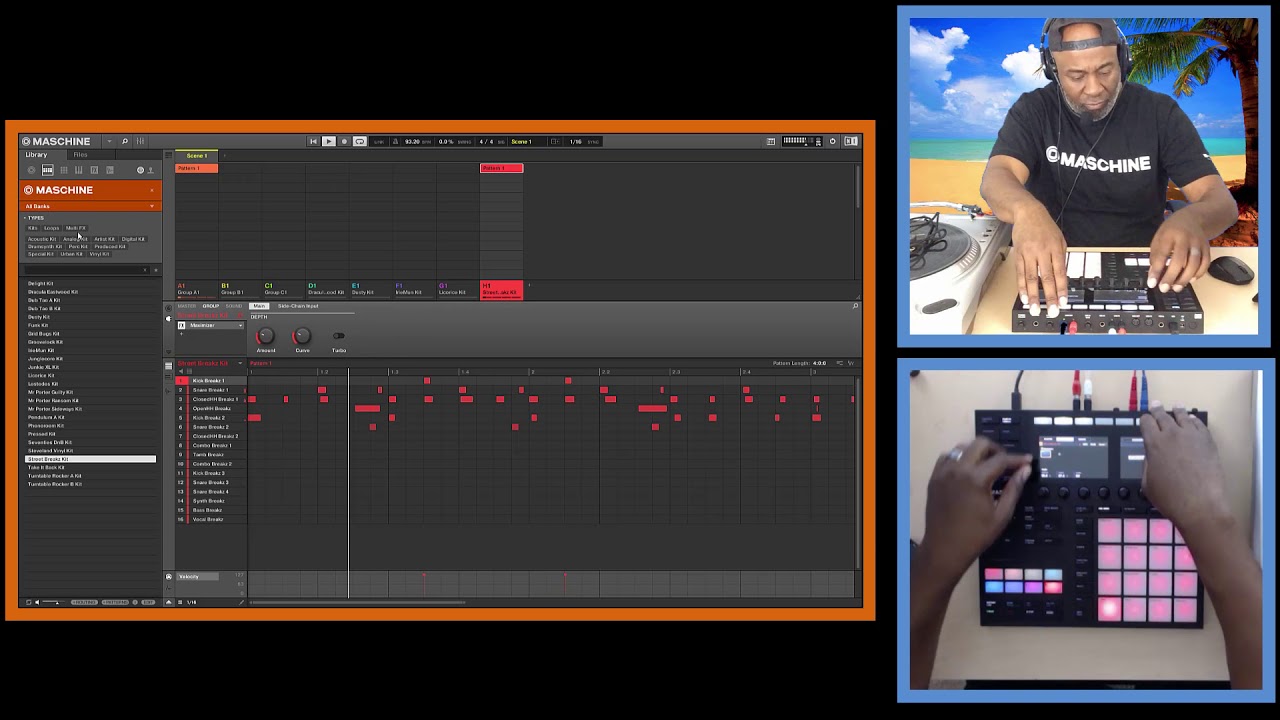Toggle the Loop button in the transport
Image resolution: width=1280 pixels, height=720 pixels.
pyautogui.click(x=360, y=141)
